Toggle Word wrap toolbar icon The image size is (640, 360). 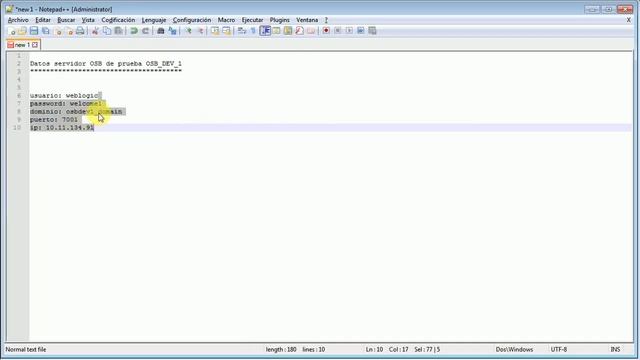pos(241,31)
